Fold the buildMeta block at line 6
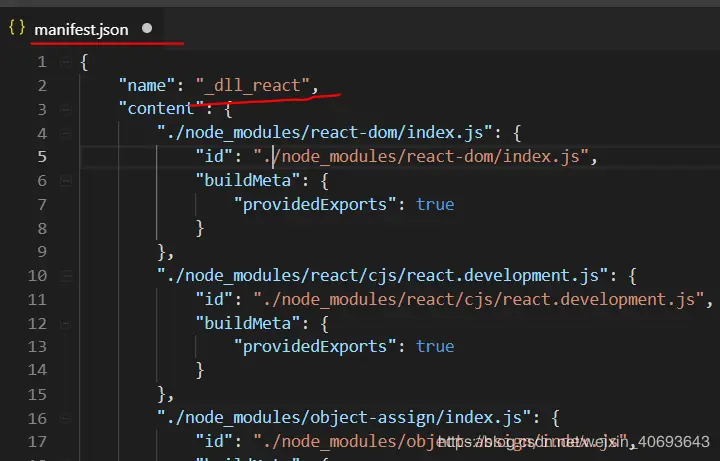720x461 pixels. click(66, 181)
